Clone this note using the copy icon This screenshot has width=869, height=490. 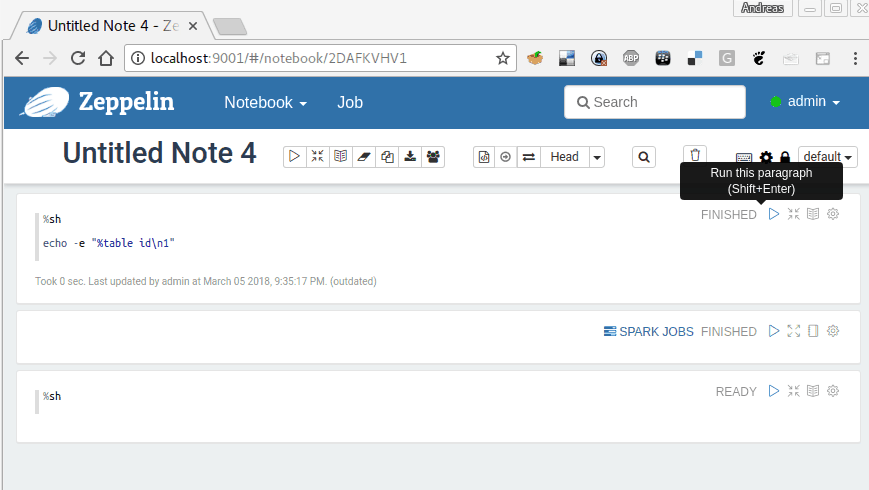(x=387, y=157)
